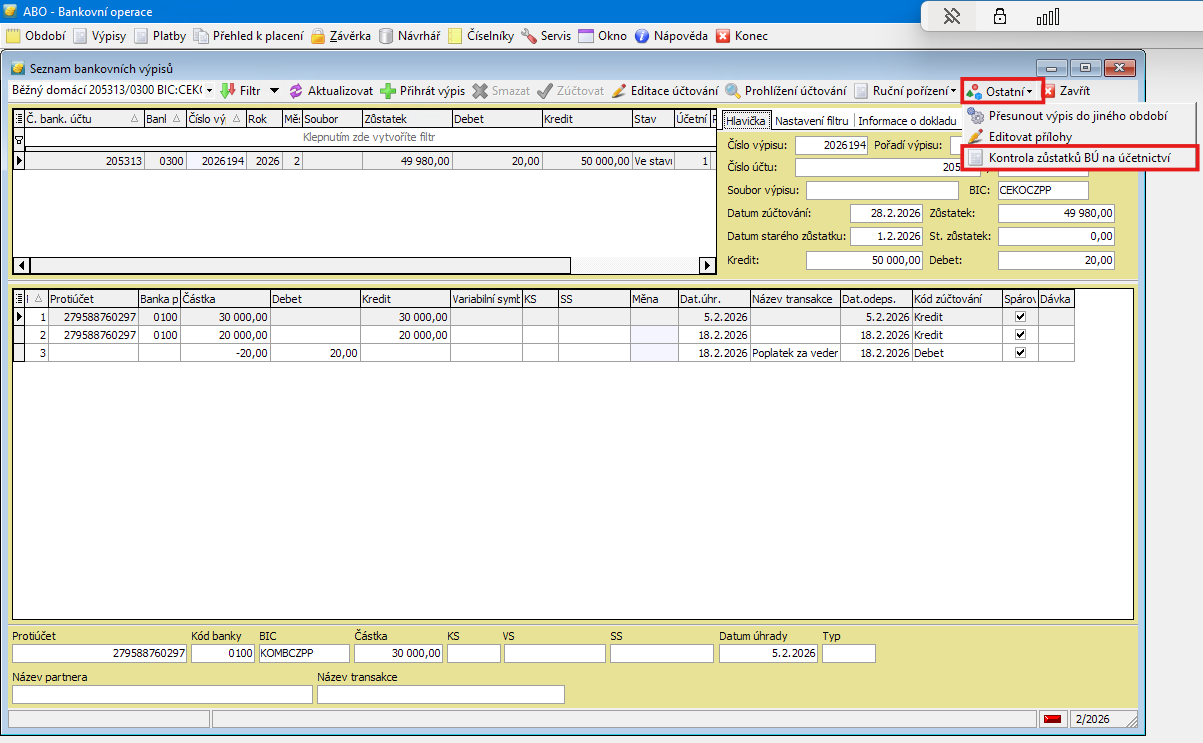
Task: Click the Nápověda help icon
Action: click(642, 36)
